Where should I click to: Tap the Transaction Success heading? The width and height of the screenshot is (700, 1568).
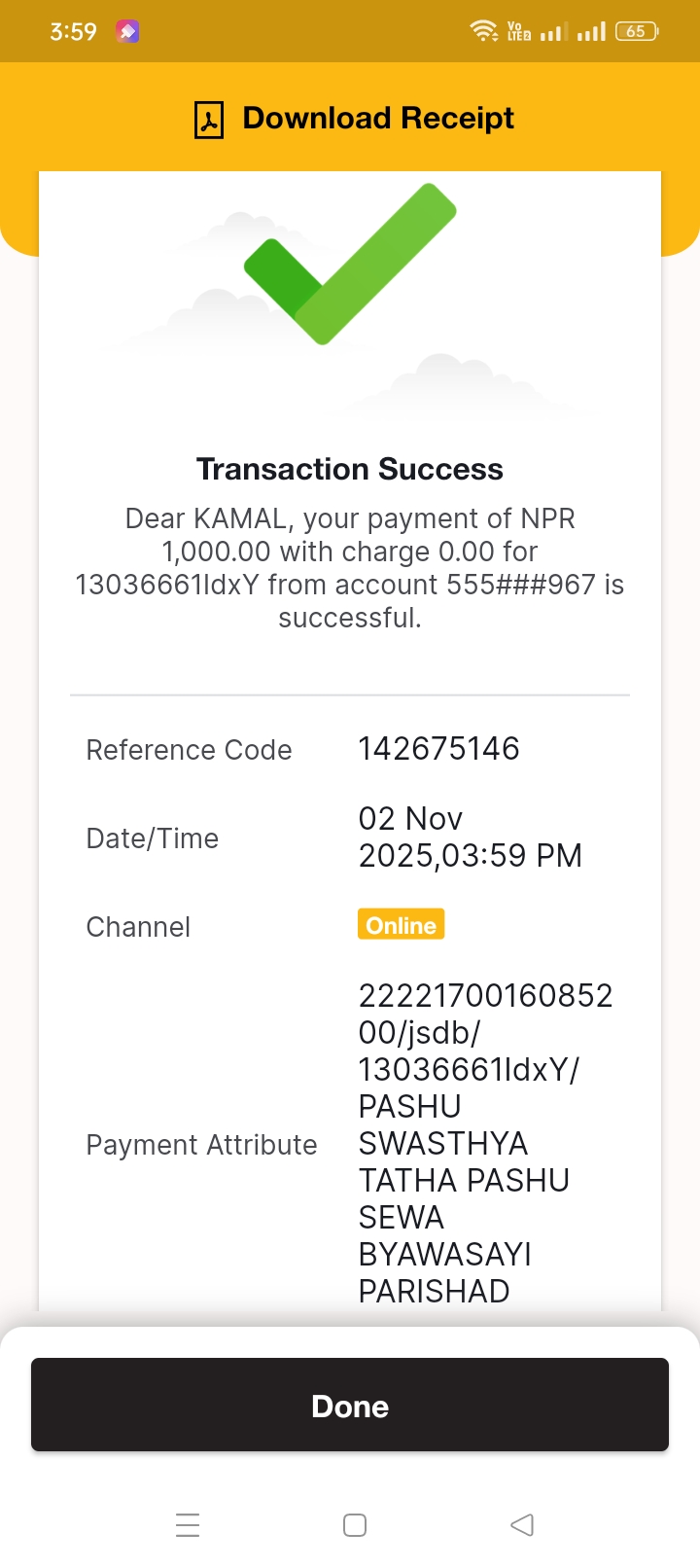click(x=350, y=469)
